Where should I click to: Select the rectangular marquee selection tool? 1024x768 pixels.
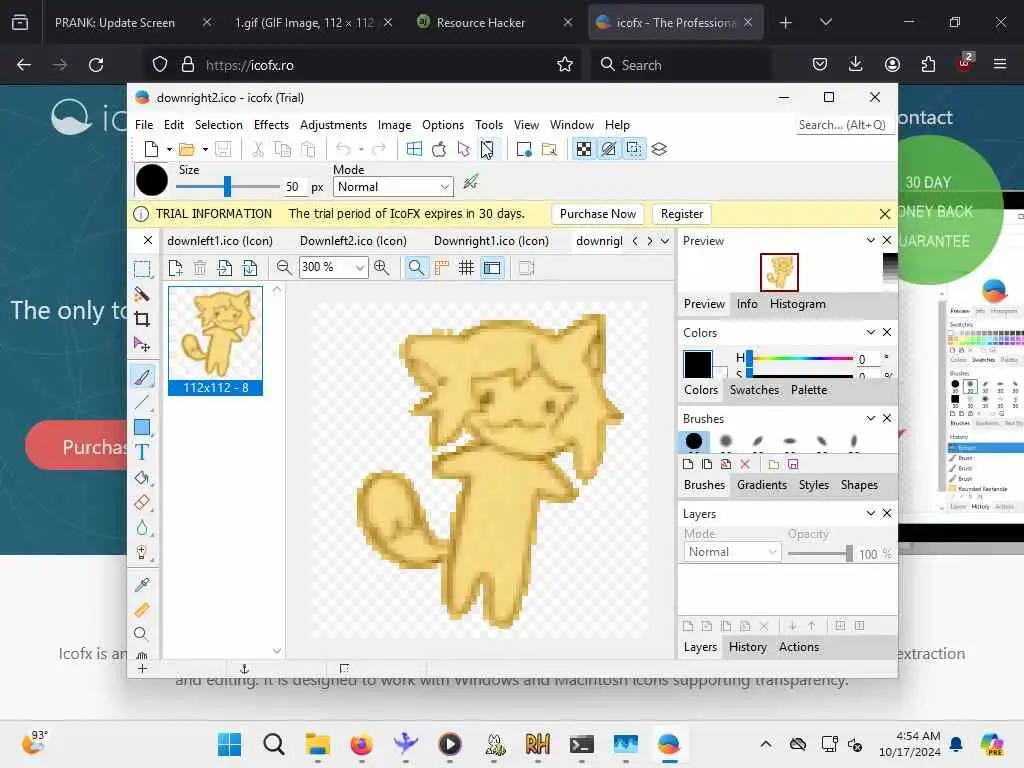point(142,269)
